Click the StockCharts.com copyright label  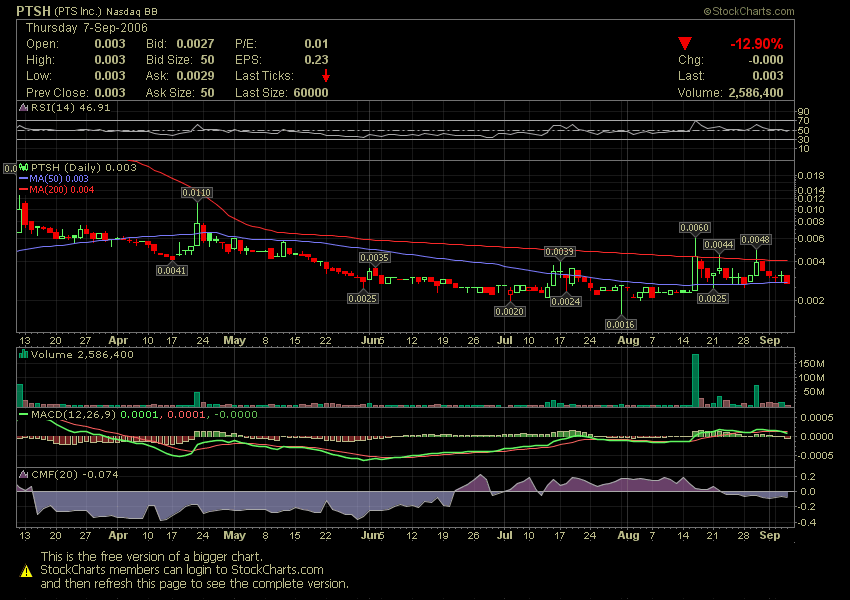pos(749,11)
